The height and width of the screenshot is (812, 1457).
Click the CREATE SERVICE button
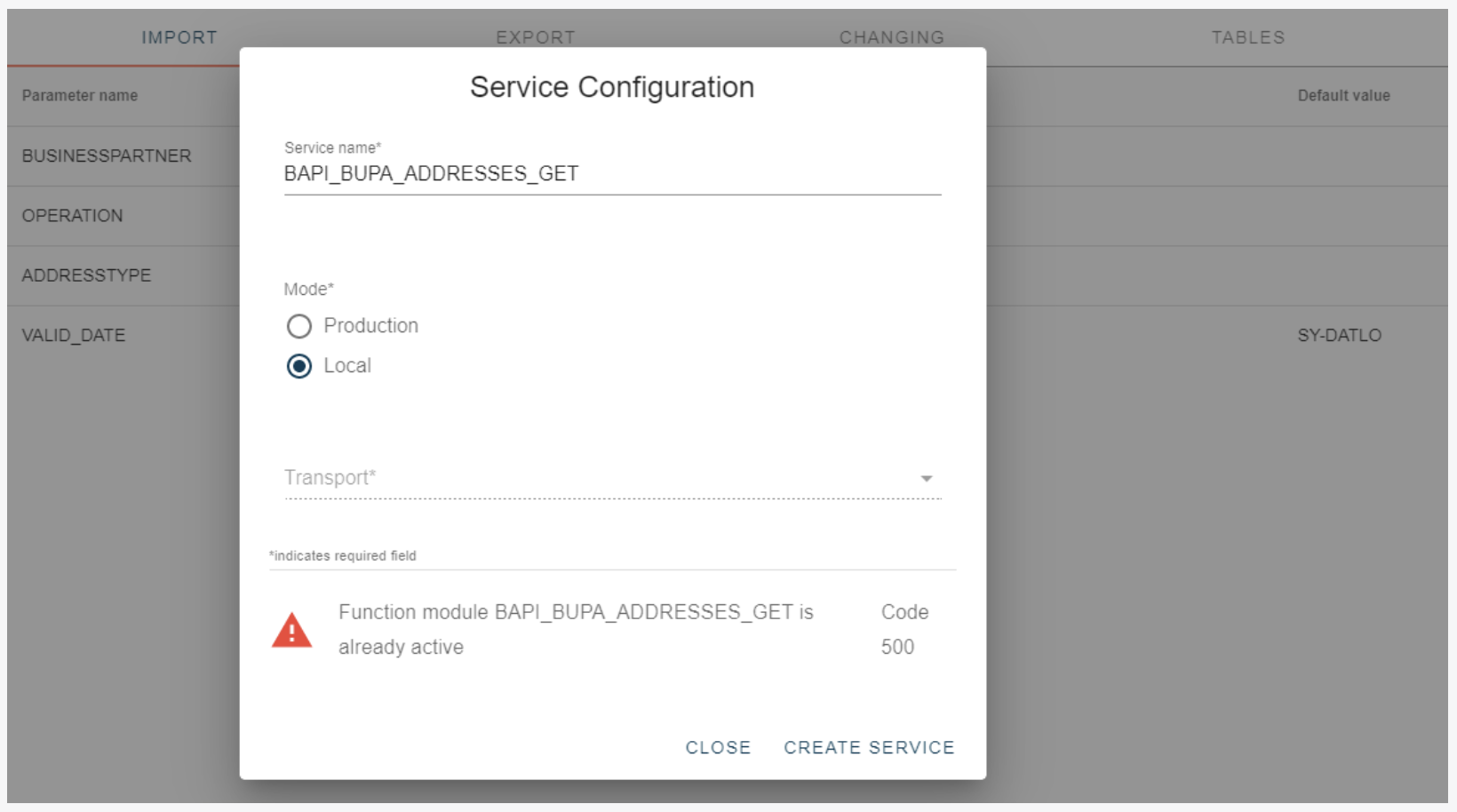(x=869, y=747)
